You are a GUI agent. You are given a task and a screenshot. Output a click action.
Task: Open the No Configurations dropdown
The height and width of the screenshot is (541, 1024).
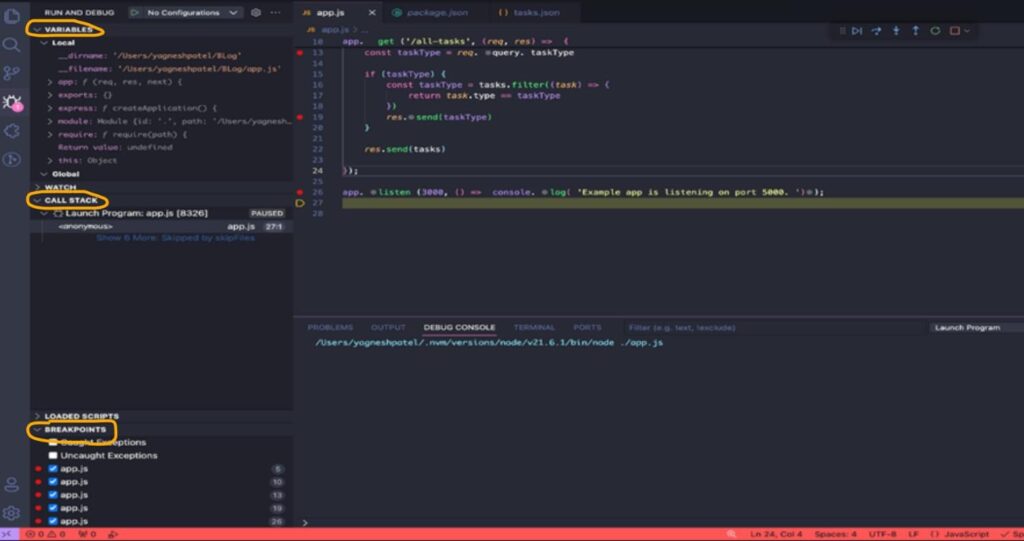(186, 13)
